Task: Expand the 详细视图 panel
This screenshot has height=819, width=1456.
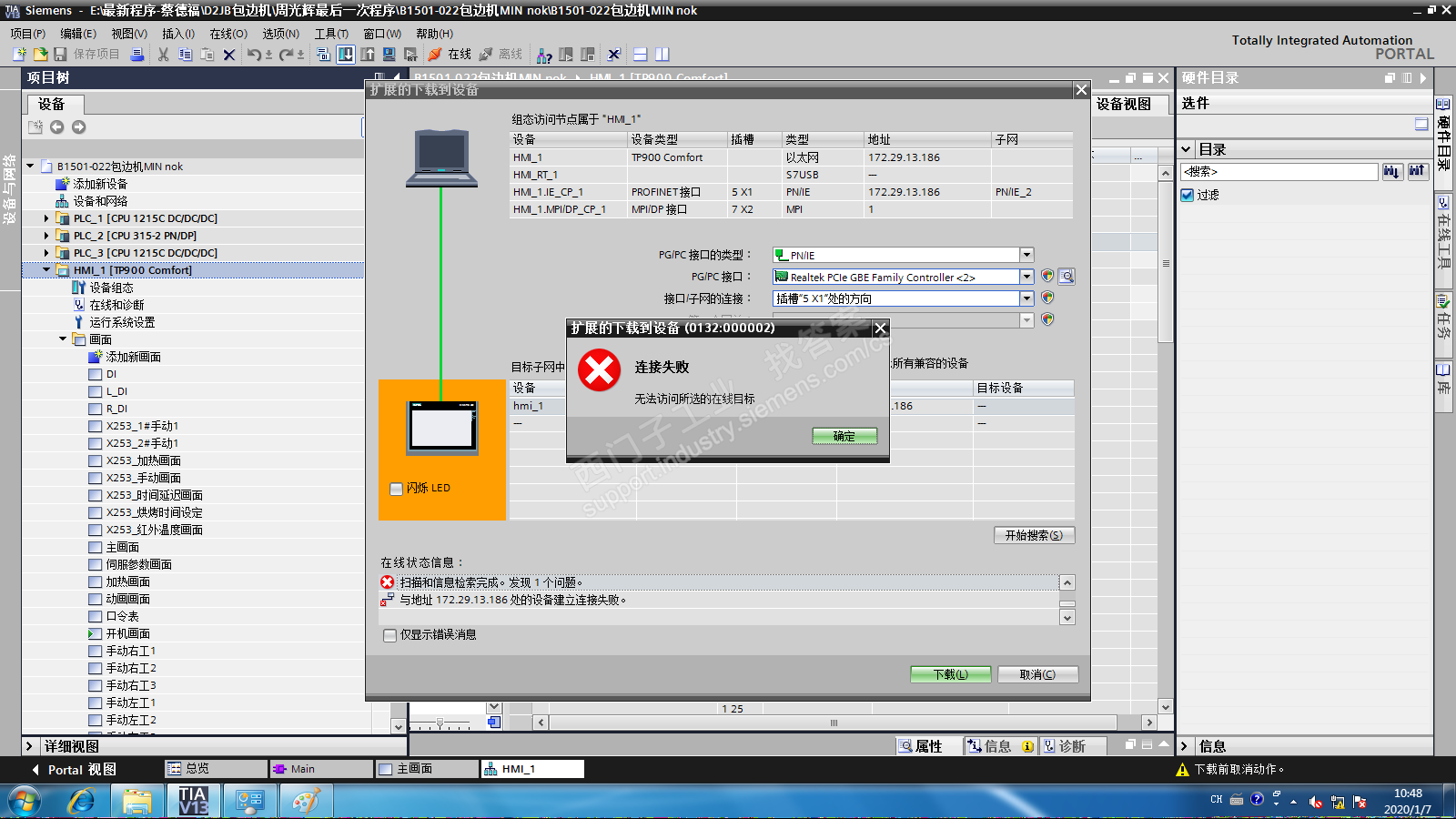Action: click(x=29, y=746)
